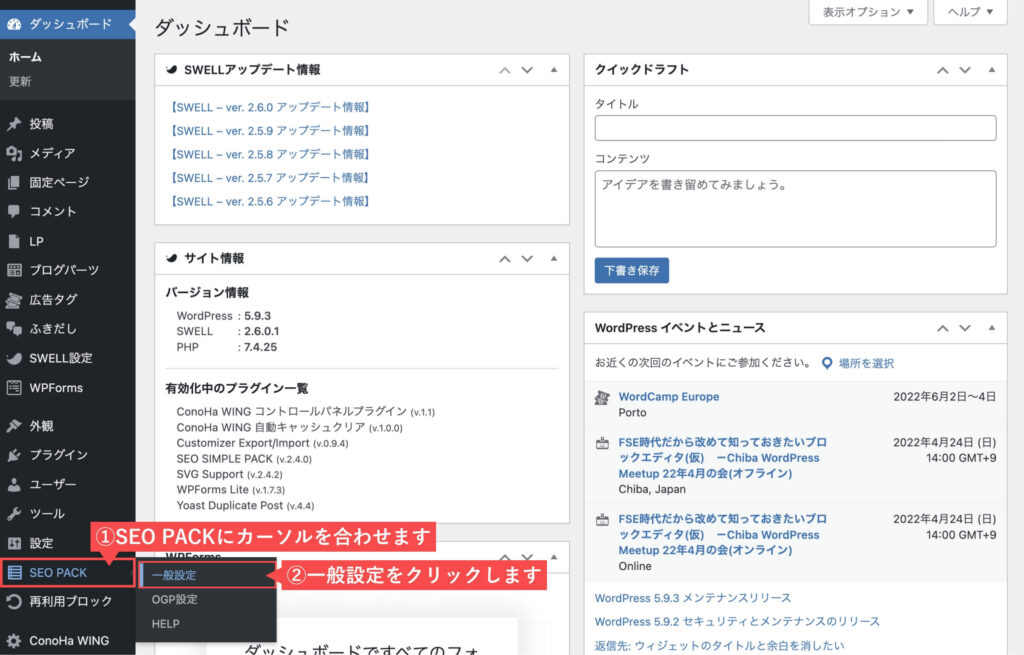The width and height of the screenshot is (1024, 655).
Task: Click the ConoHa WING 自動キャッシュクリア entry
Action: (289, 428)
